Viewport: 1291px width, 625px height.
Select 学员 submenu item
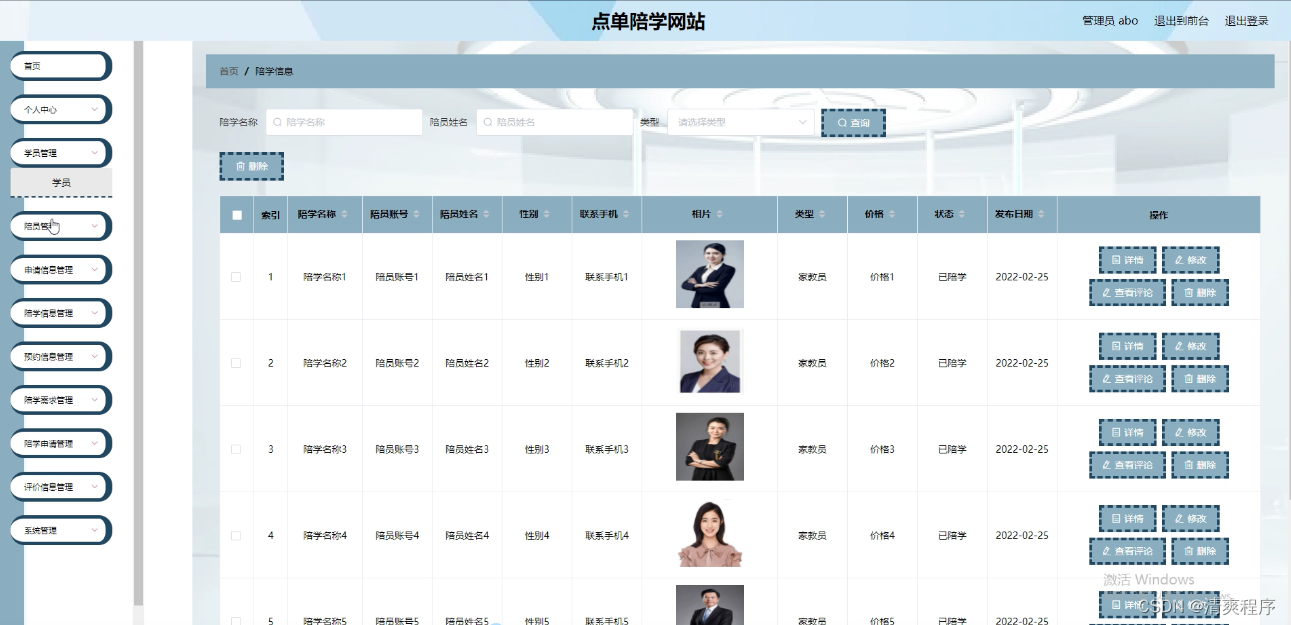(x=61, y=183)
